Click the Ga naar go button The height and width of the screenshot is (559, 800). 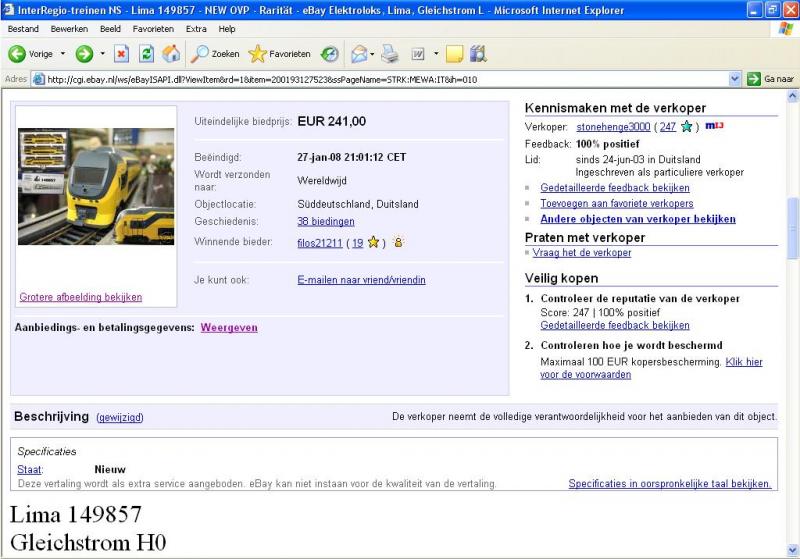coord(771,79)
